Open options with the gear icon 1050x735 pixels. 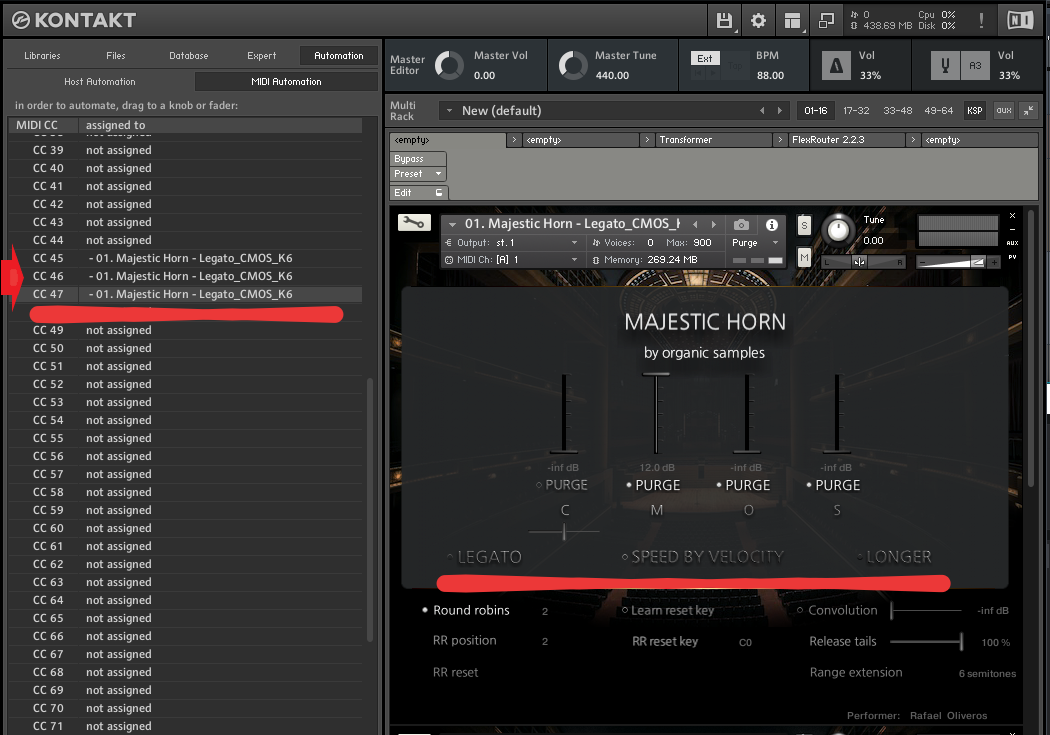(x=758, y=21)
